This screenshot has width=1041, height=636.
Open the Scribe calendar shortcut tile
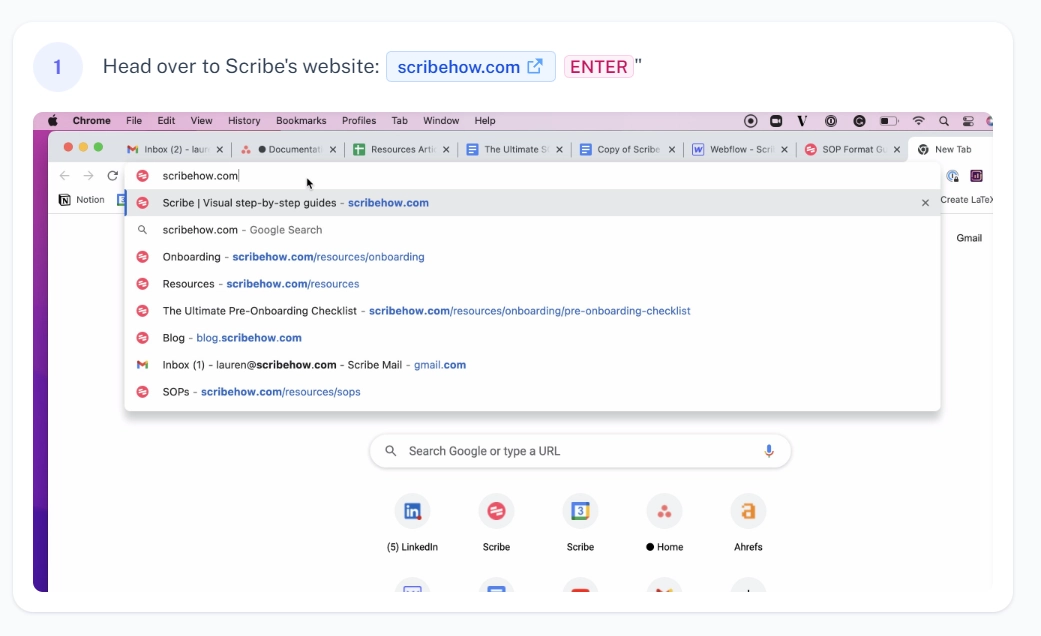click(x=580, y=524)
